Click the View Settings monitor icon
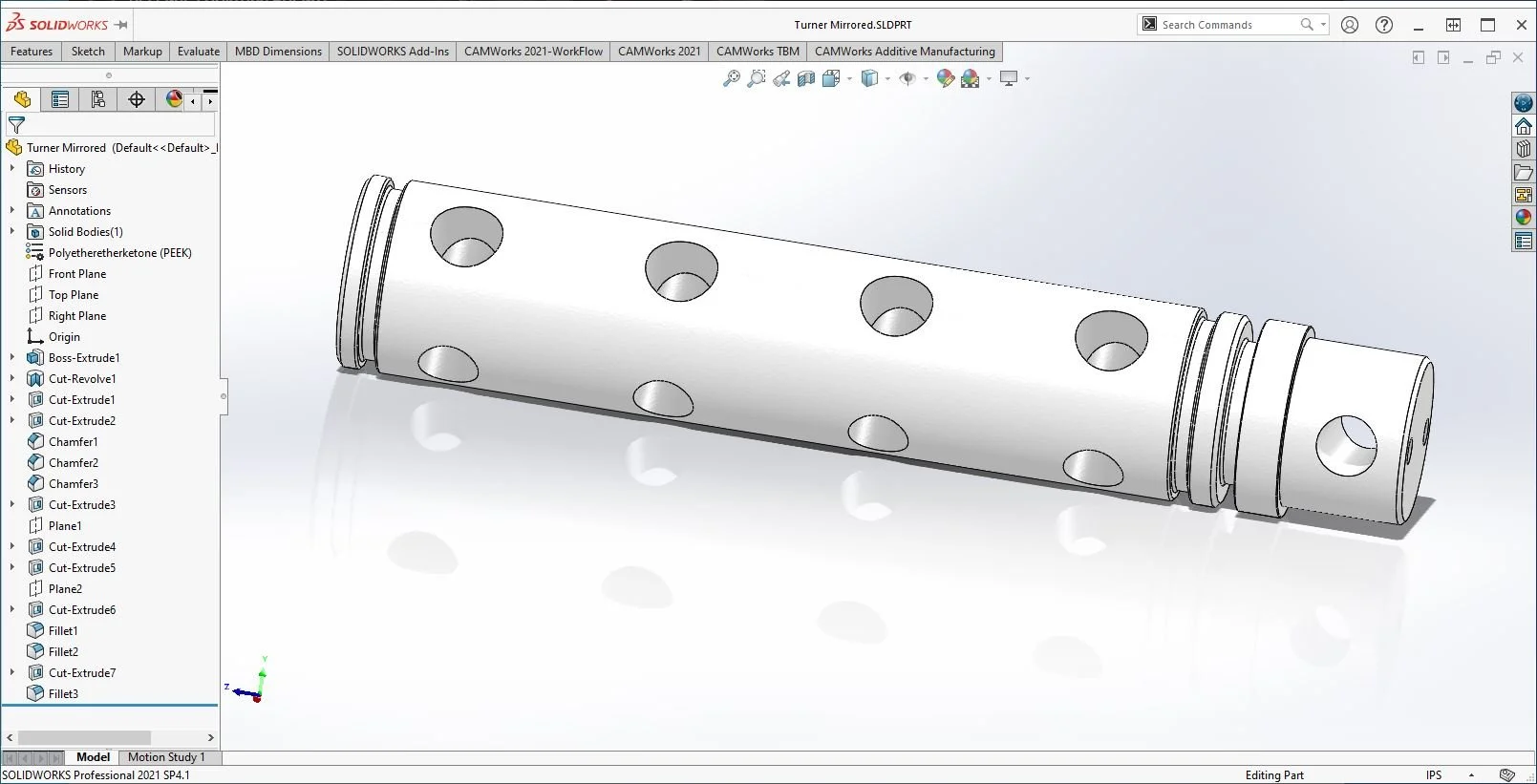 [1009, 78]
